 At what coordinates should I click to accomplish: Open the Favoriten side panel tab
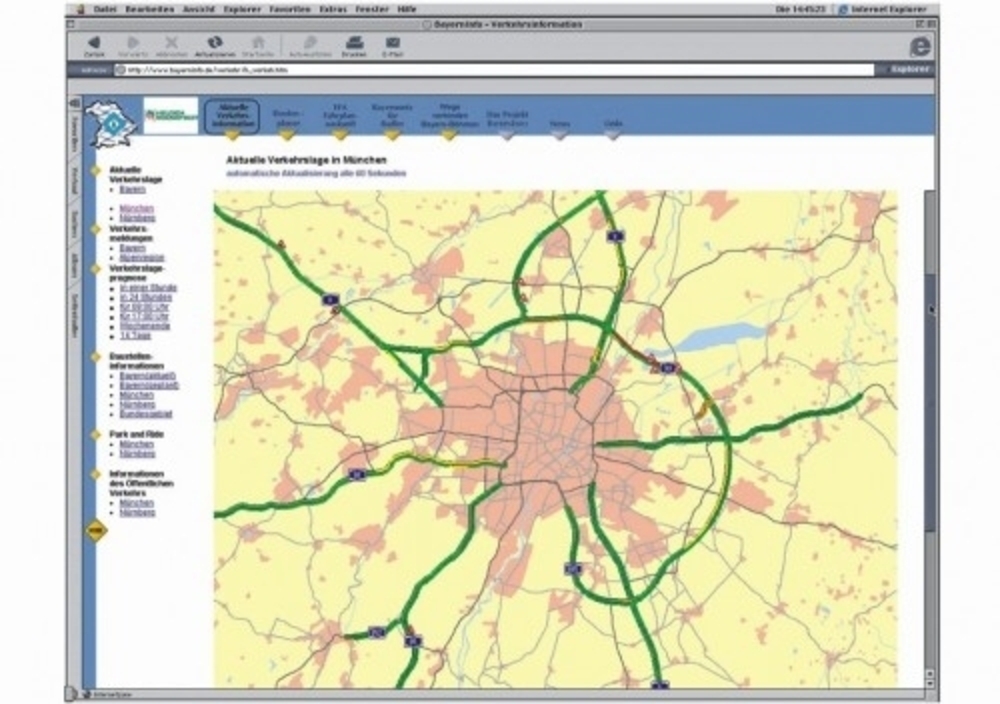(x=74, y=135)
